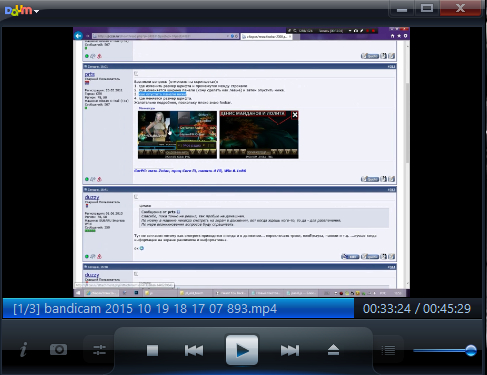Show media info with the 'i' icon
487x375 pixels.
point(23,350)
